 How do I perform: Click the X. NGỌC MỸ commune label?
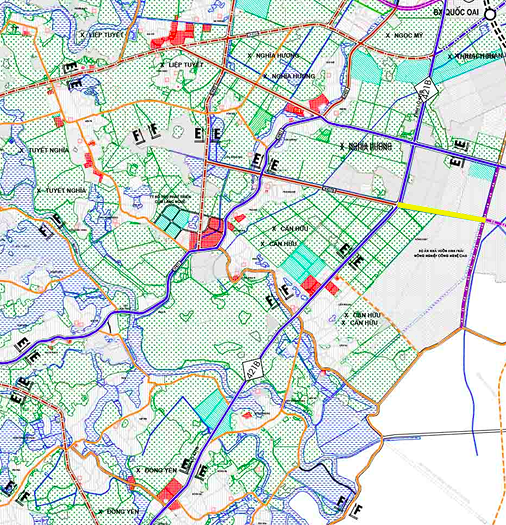(x=404, y=35)
